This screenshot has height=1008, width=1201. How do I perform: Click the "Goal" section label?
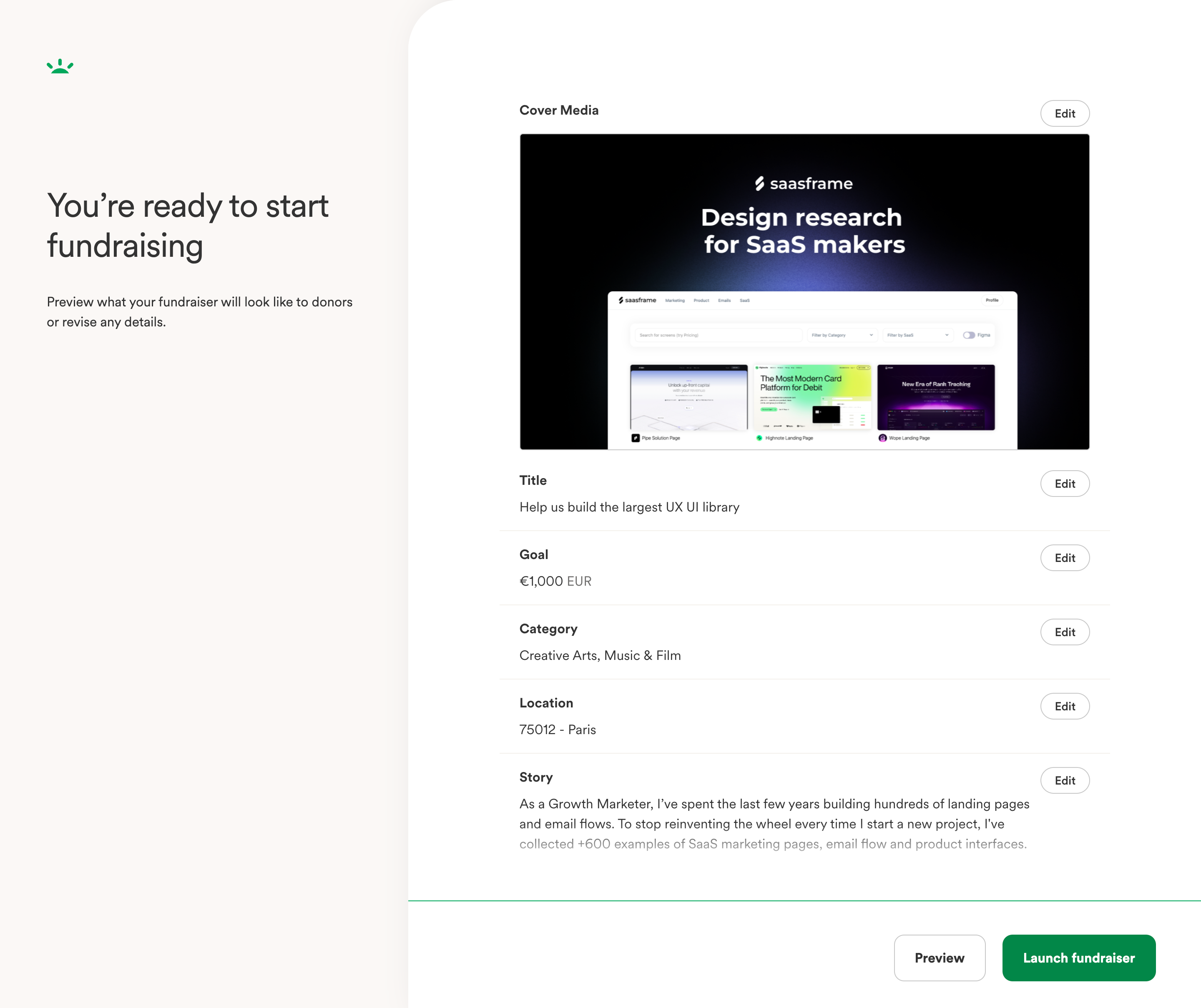(x=534, y=554)
